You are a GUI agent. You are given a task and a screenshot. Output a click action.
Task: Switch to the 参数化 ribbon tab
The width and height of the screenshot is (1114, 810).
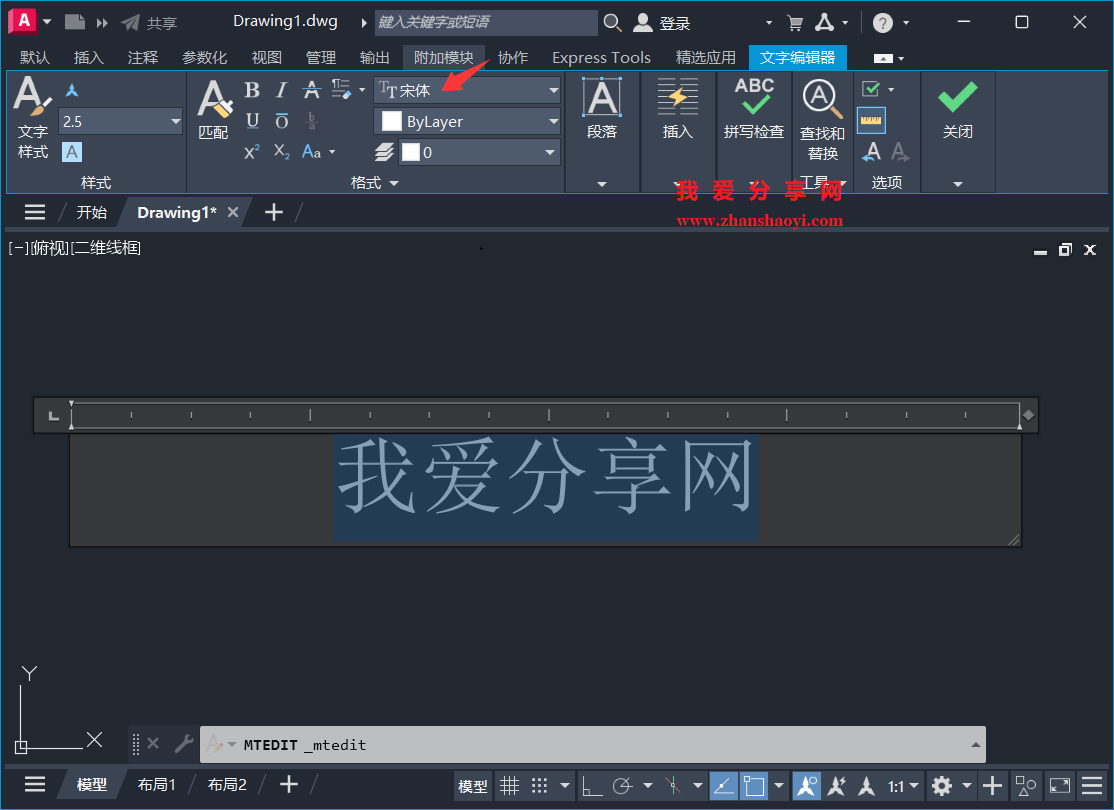pos(205,58)
